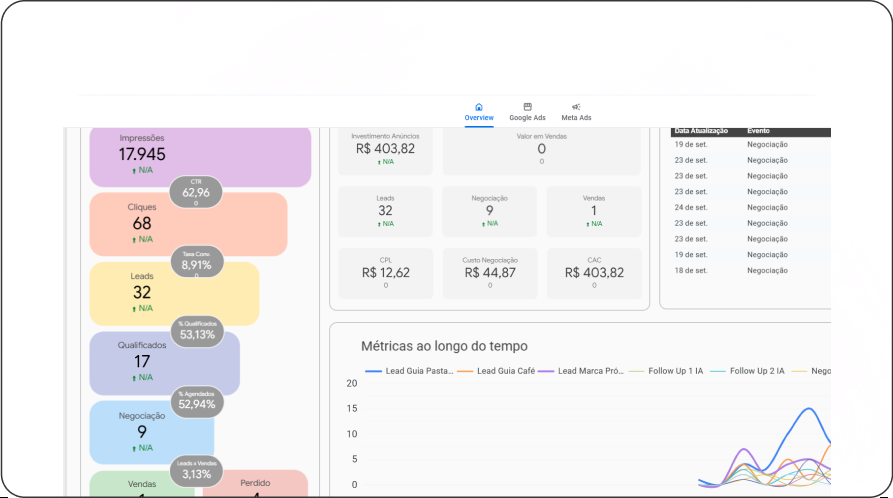
Task: Click the Impressões funnel card
Action: pos(200,155)
